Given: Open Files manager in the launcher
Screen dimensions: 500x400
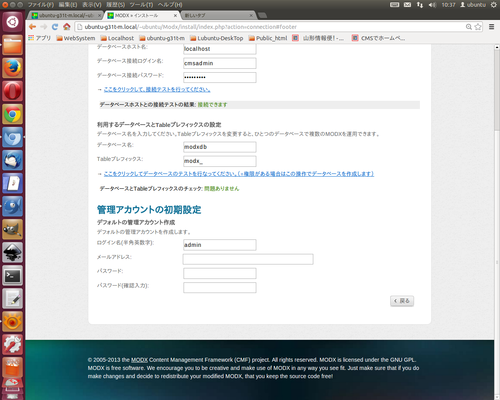Looking at the screenshot, I should coord(12,45).
